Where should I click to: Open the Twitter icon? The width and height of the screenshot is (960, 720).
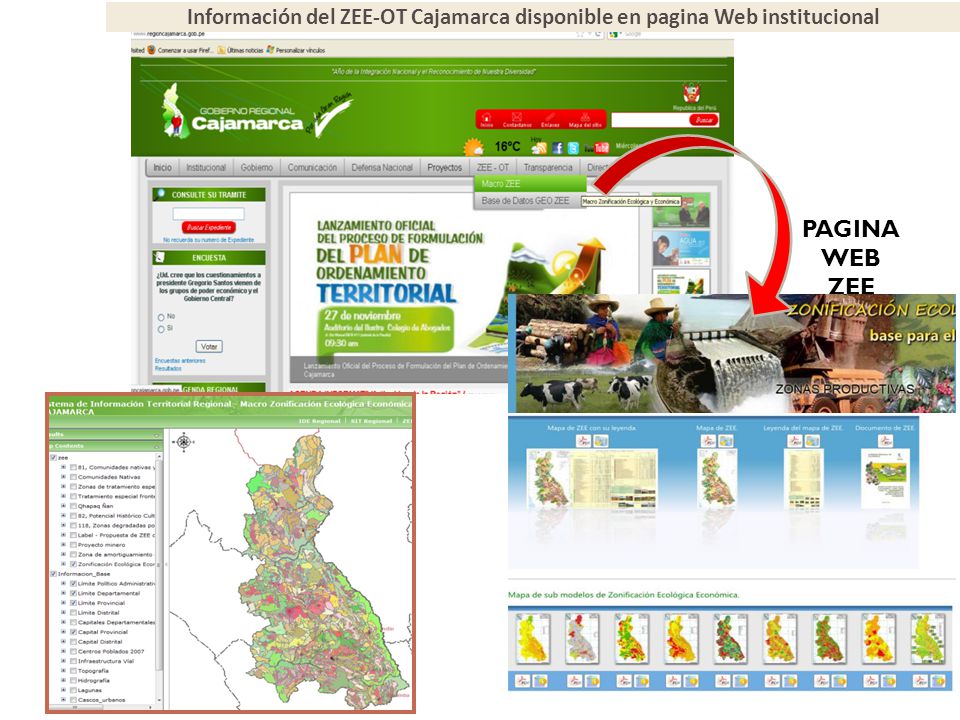tap(573, 148)
